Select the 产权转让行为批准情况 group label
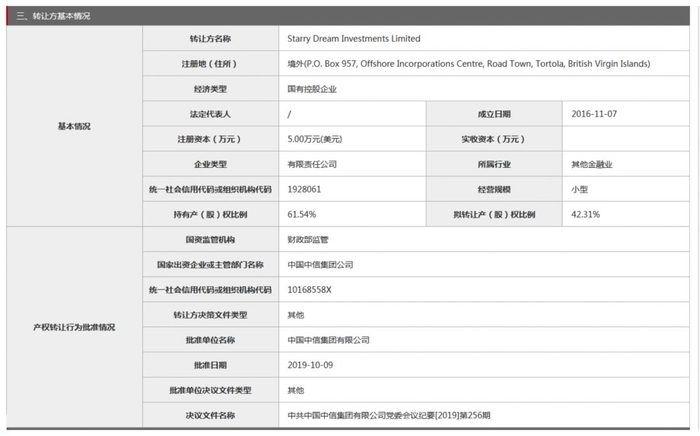The image size is (700, 436). click(74, 327)
